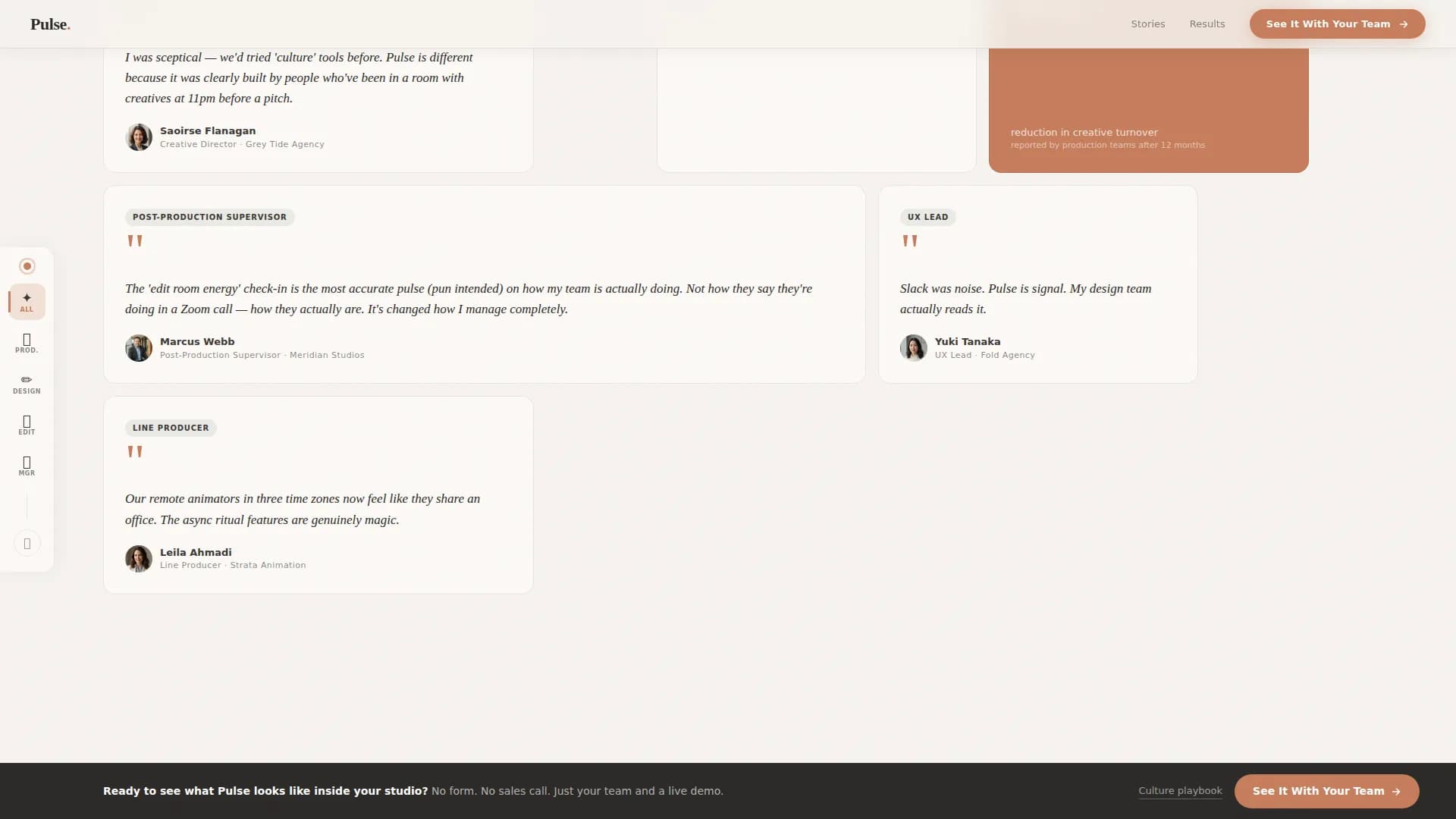
Task: Click the POST-PRODUCTION SUPERVISOR tag
Action: pos(209,217)
